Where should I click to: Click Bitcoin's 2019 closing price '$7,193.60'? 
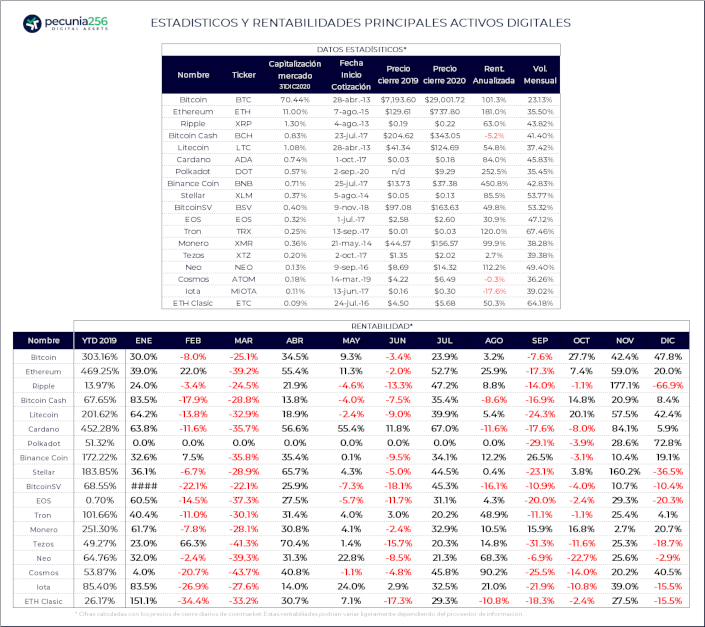click(398, 100)
